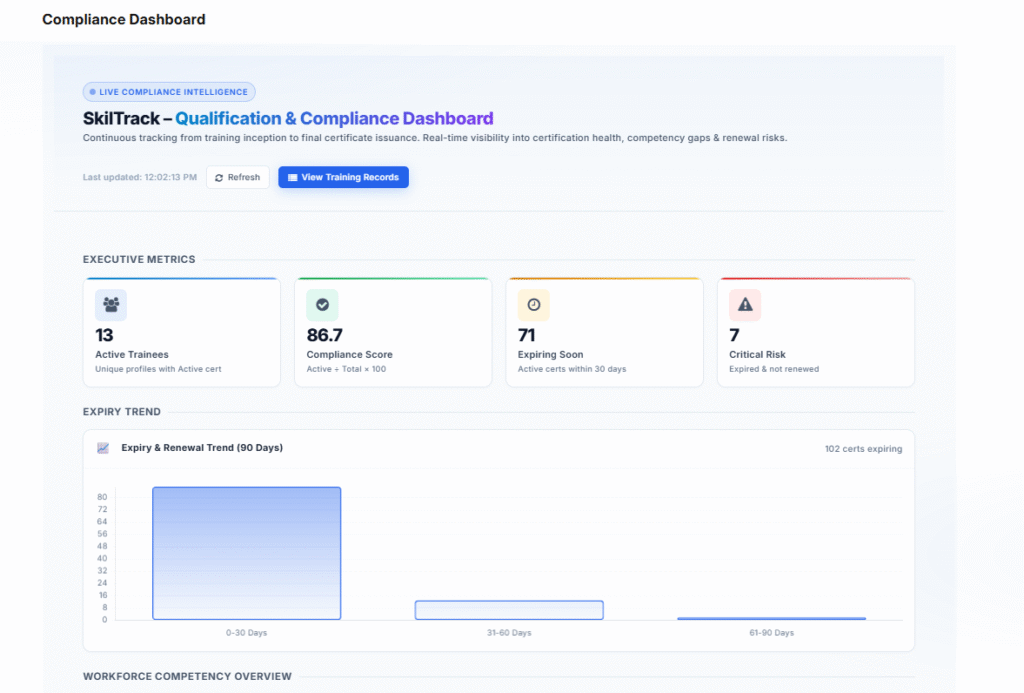Click the value 13 in Active Trainees
The width and height of the screenshot is (1024, 693).
pos(104,335)
